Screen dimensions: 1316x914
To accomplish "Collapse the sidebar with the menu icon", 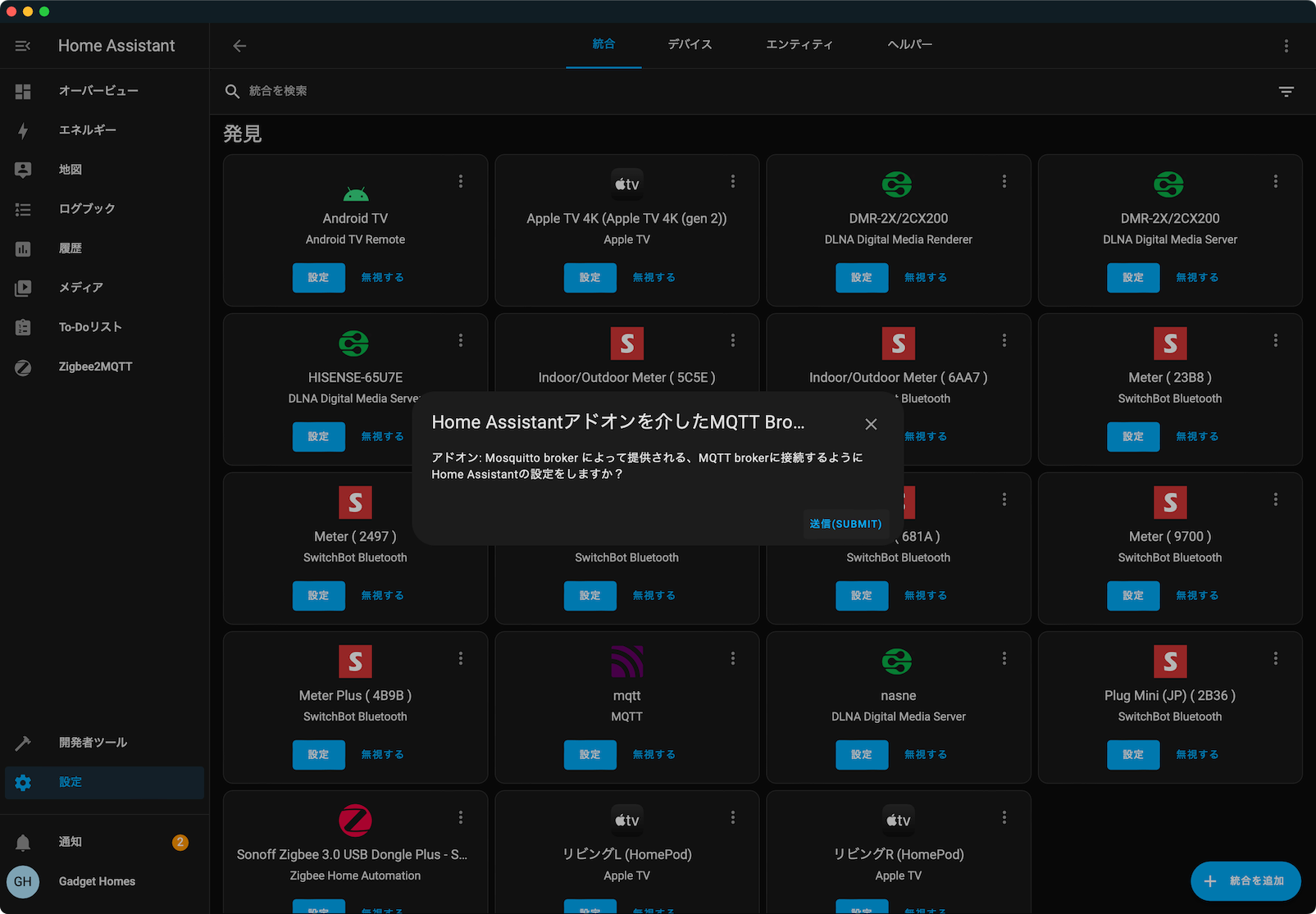I will pos(23,46).
